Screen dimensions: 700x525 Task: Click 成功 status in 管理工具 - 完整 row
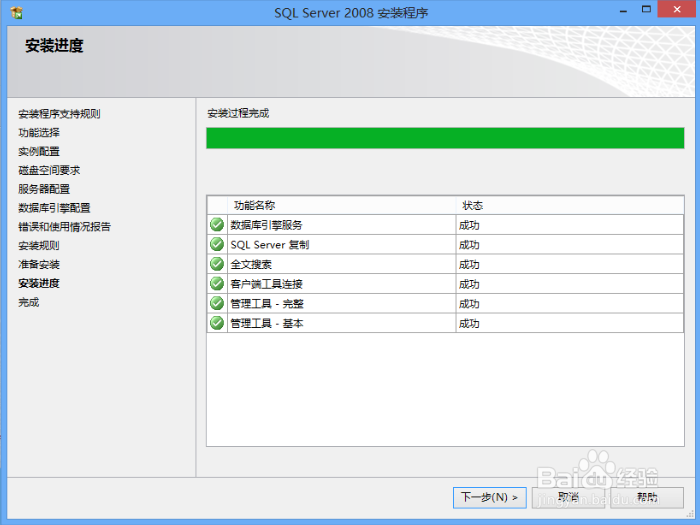469,304
